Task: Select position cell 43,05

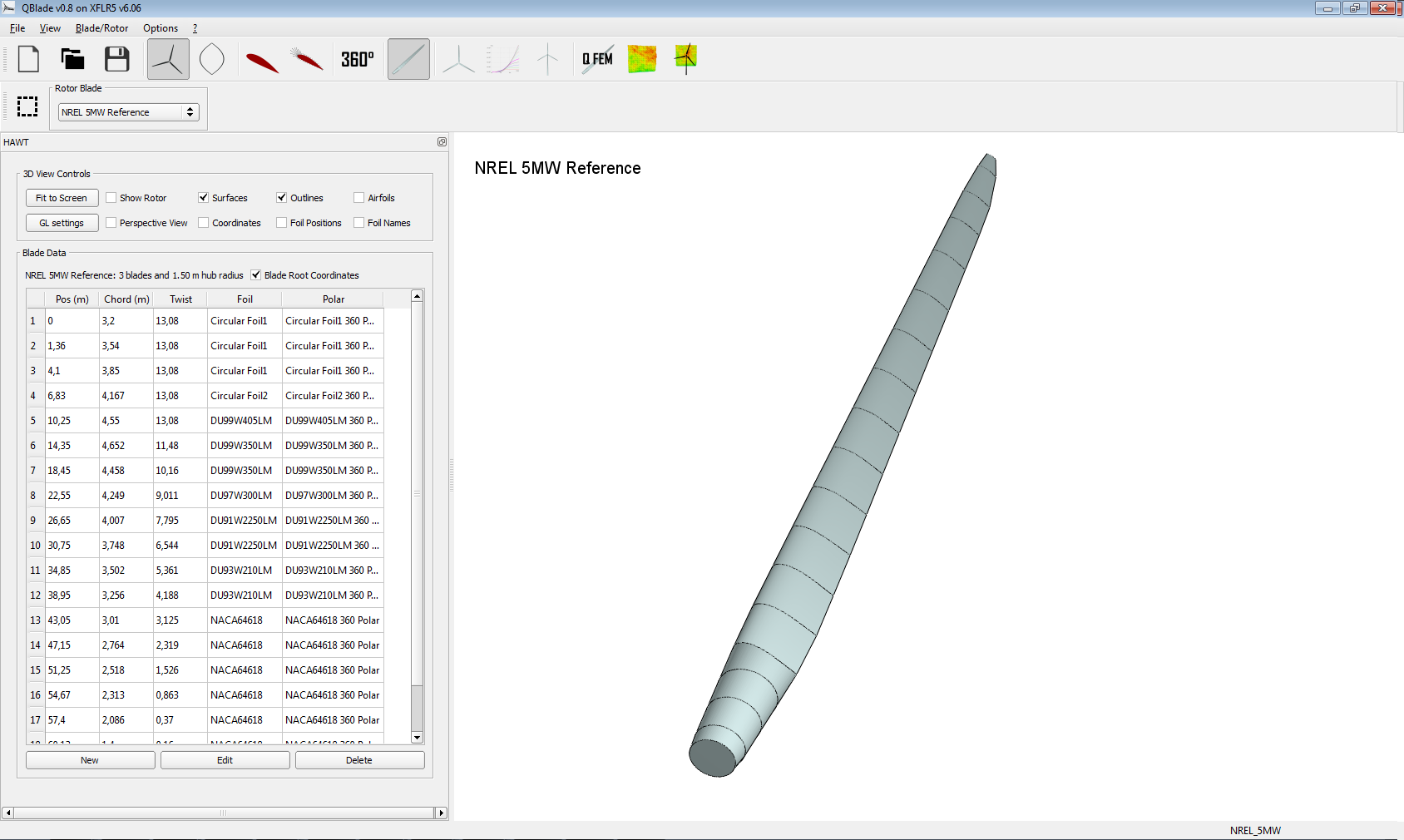Action: (72, 620)
